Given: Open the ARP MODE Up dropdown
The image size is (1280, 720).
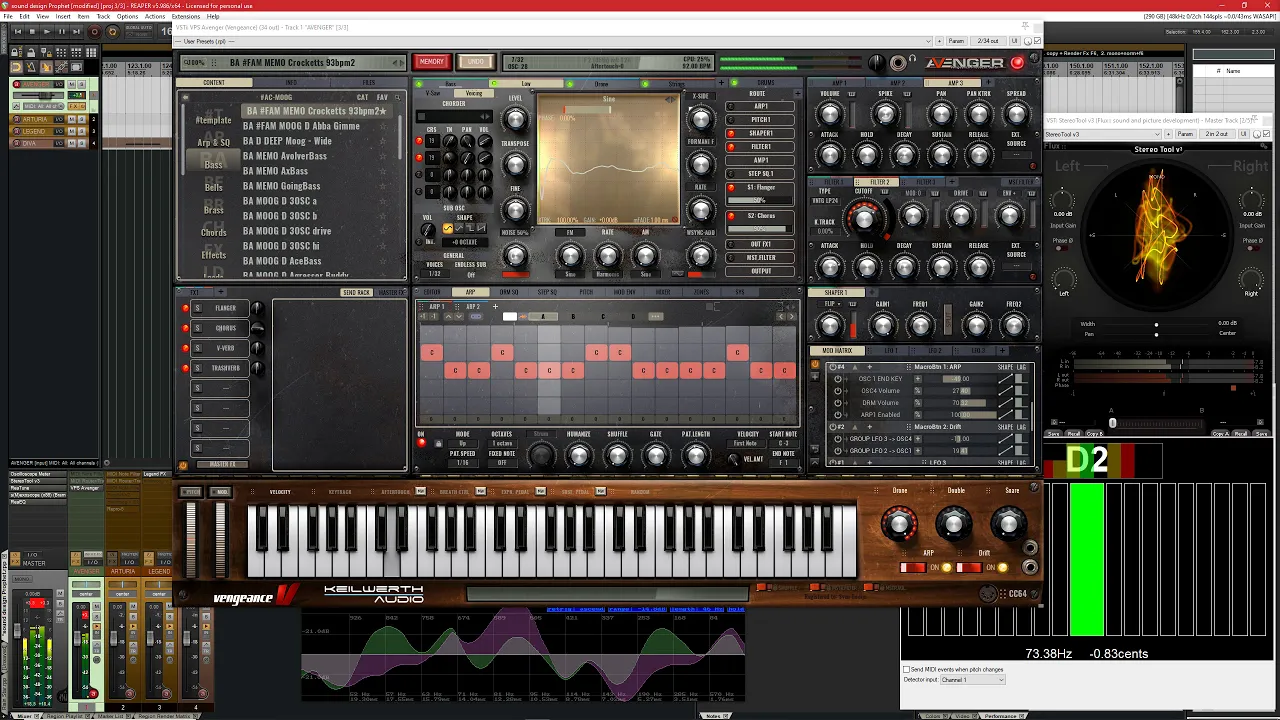Looking at the screenshot, I should coord(463,443).
